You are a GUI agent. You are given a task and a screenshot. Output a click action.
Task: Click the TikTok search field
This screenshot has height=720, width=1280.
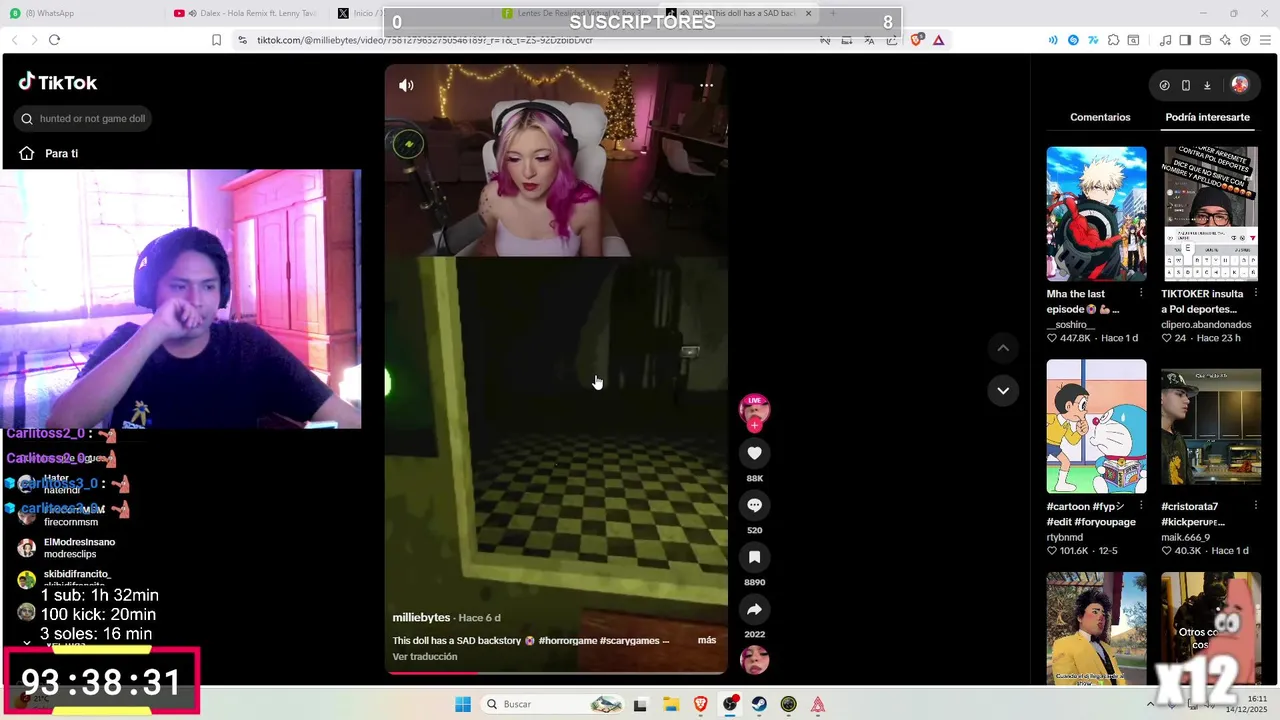84,118
